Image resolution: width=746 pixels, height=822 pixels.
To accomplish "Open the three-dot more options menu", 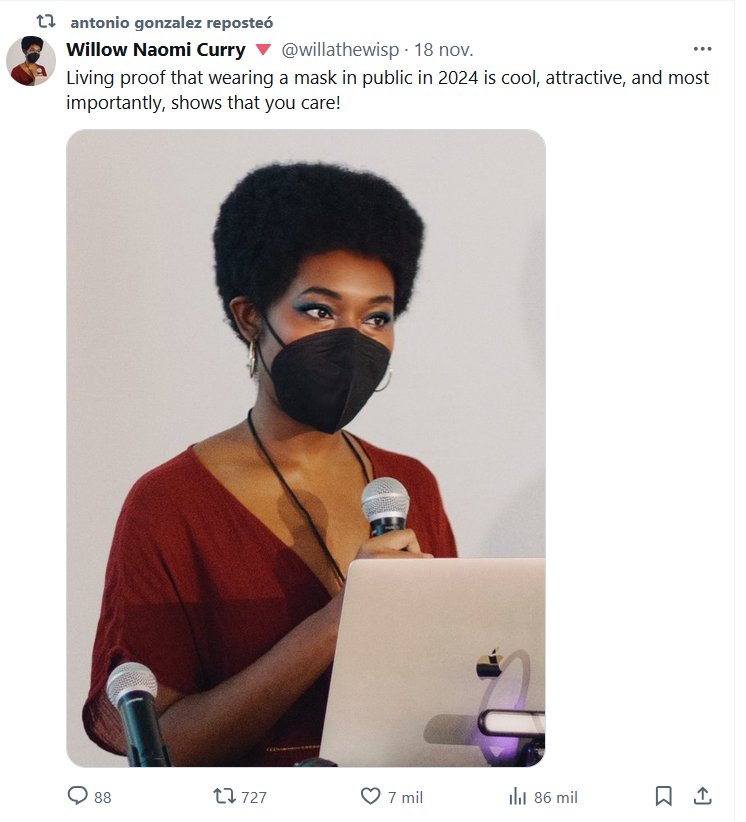I will [x=702, y=49].
